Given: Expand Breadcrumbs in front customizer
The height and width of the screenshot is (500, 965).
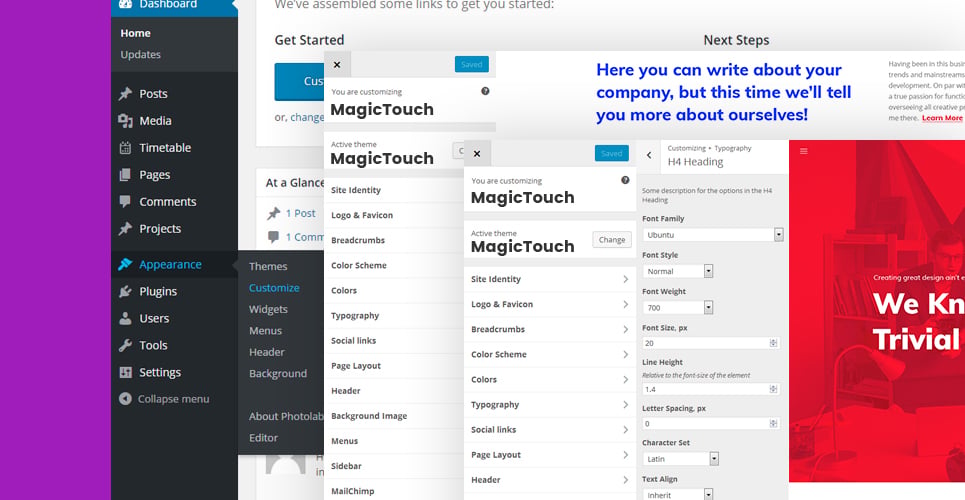Looking at the screenshot, I should [550, 329].
